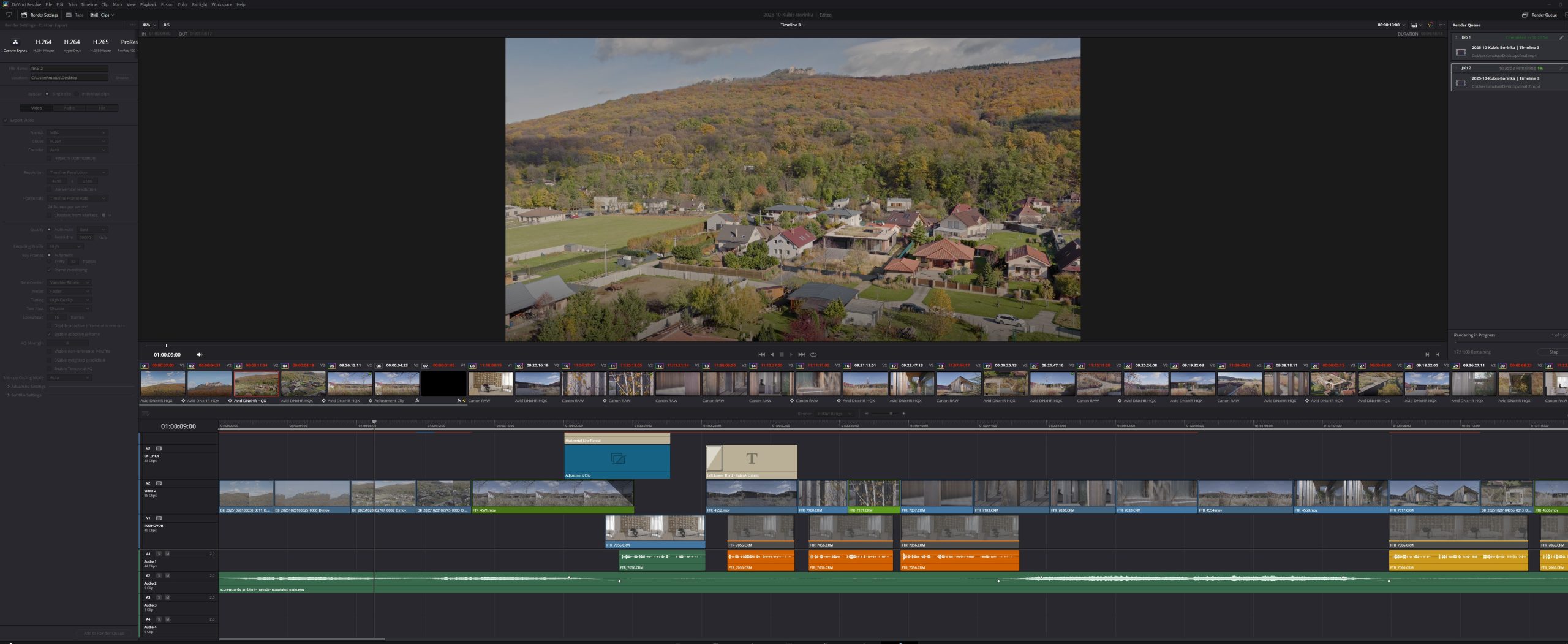Screen dimensions: 1568x644
Task: Click the Render Queue icon at top right
Action: pyautogui.click(x=1525, y=15)
